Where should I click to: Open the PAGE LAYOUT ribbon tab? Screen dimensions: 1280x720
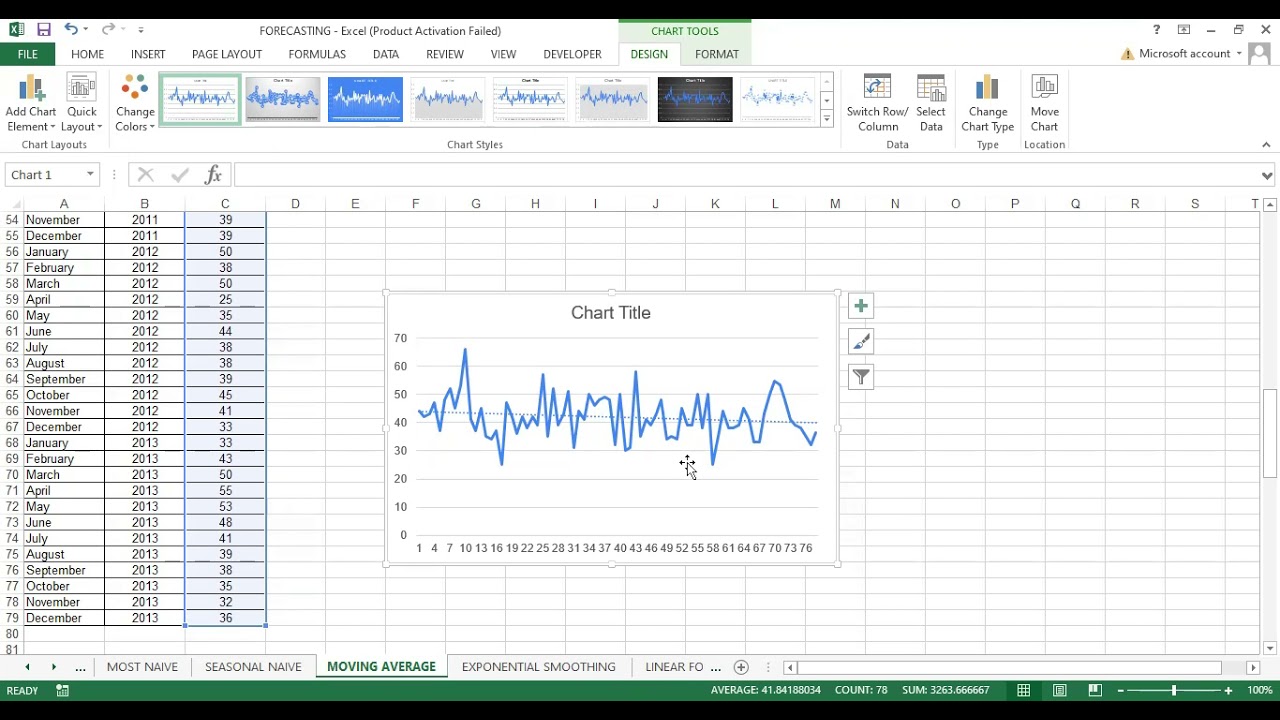pyautogui.click(x=227, y=54)
